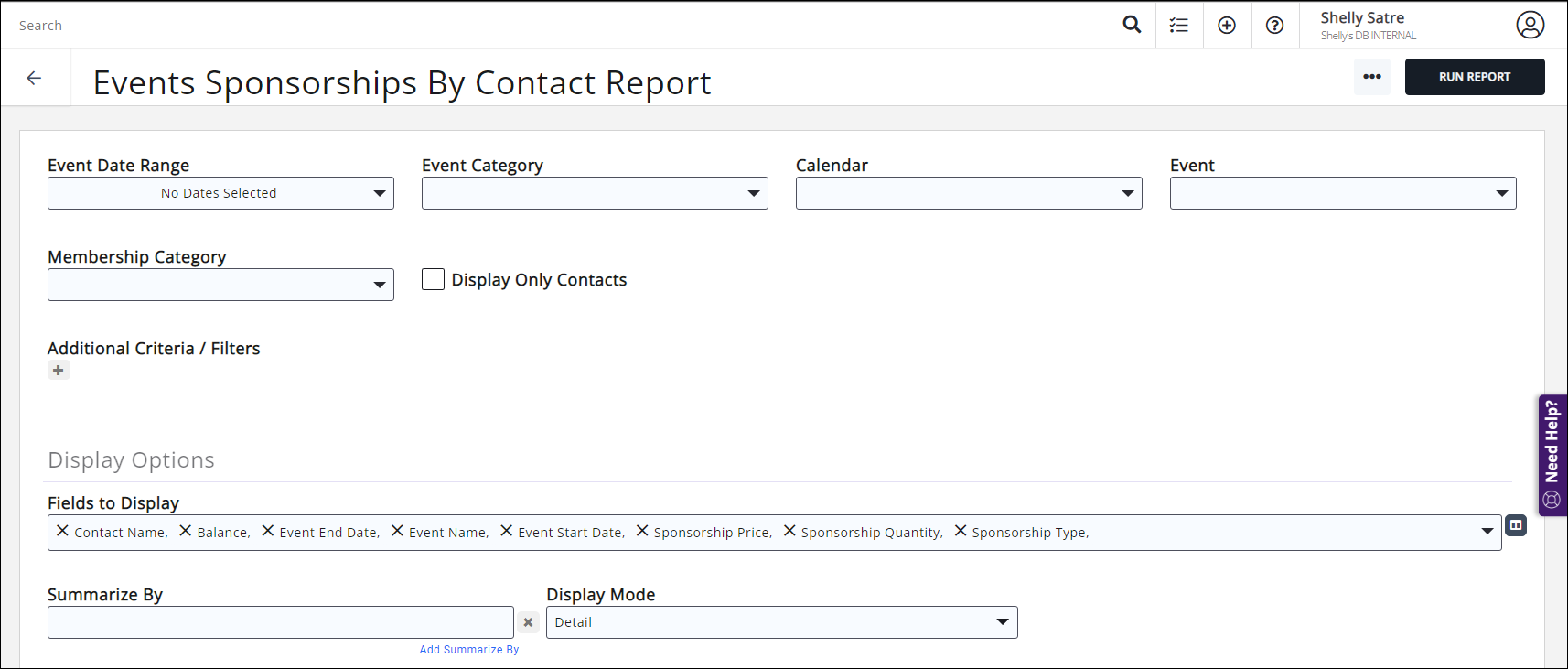The width and height of the screenshot is (1568, 669).
Task: Open the user profile avatar icon
Action: [x=1530, y=25]
